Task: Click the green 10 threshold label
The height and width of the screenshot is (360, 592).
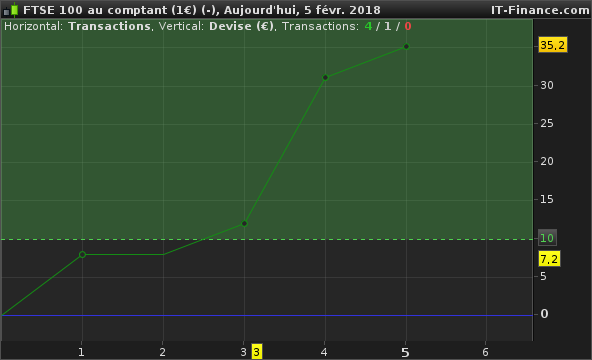Action: coord(547,238)
